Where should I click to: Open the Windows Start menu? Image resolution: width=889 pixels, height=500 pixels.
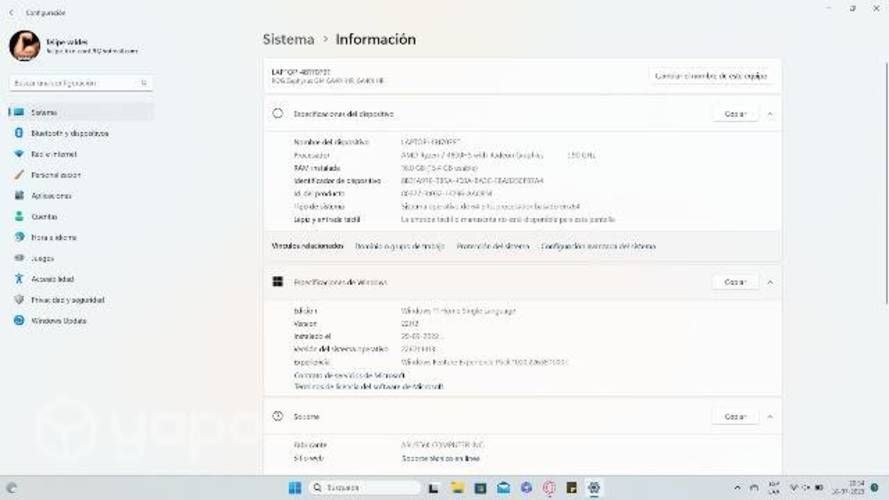[295, 488]
